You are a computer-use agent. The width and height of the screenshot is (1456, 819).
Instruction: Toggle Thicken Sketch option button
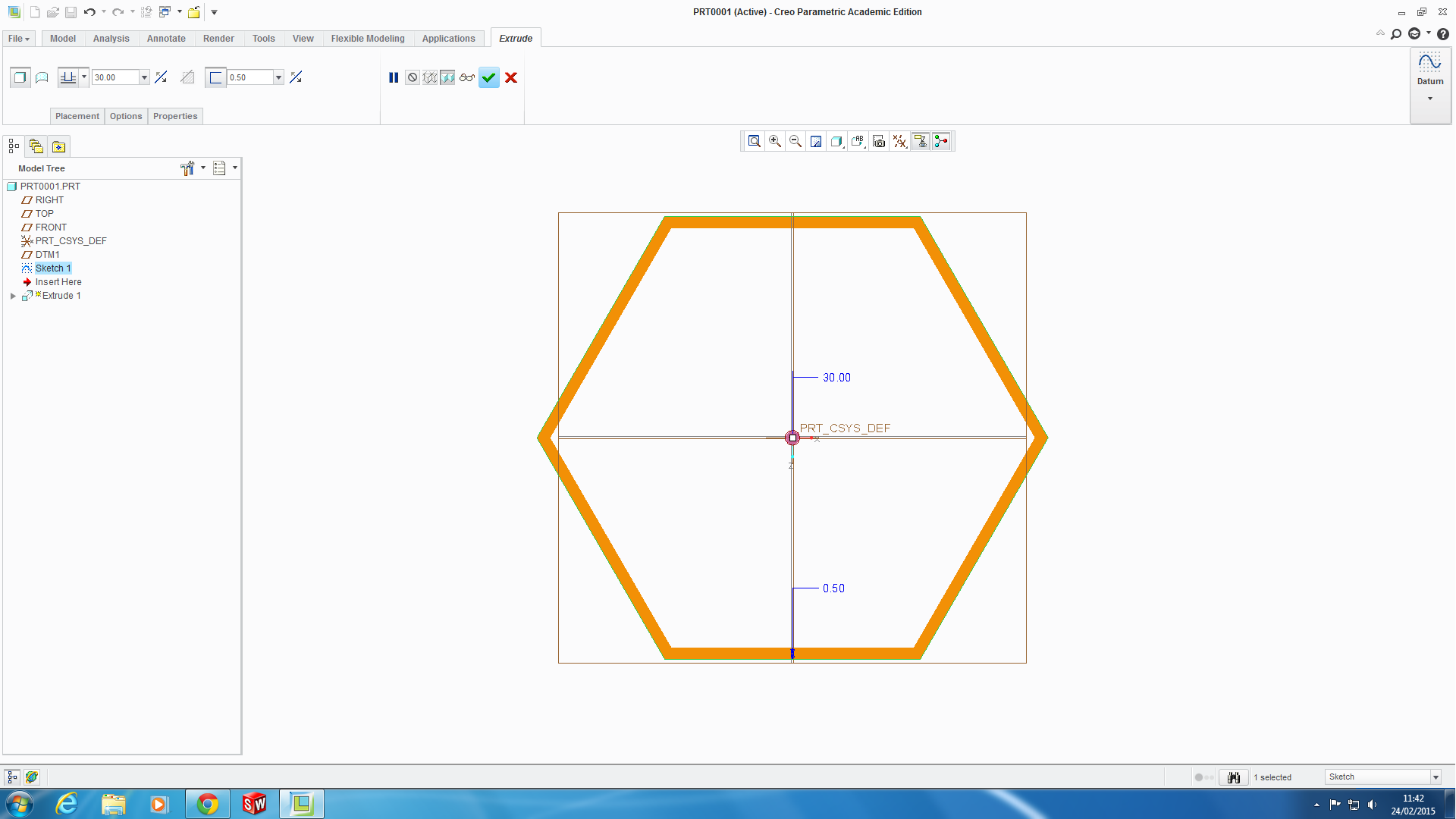point(215,77)
